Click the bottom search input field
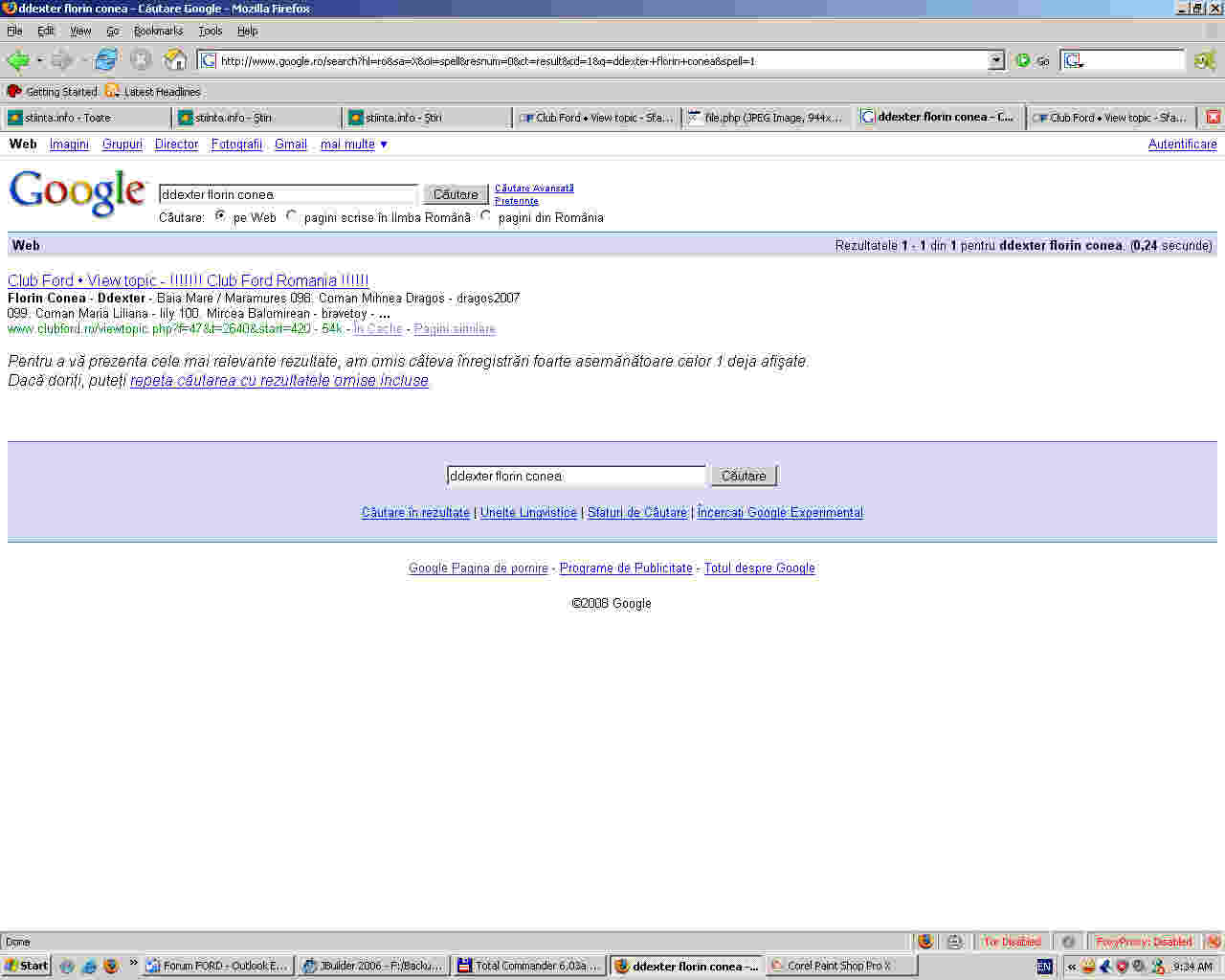The width and height of the screenshot is (1225, 980). [x=575, y=476]
